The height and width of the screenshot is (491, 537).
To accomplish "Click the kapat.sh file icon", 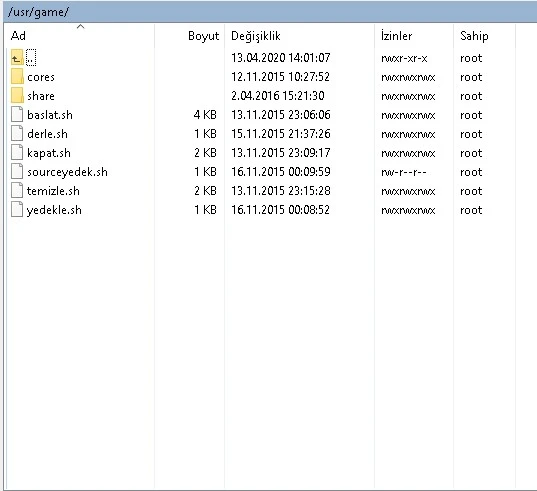I will coord(17,153).
